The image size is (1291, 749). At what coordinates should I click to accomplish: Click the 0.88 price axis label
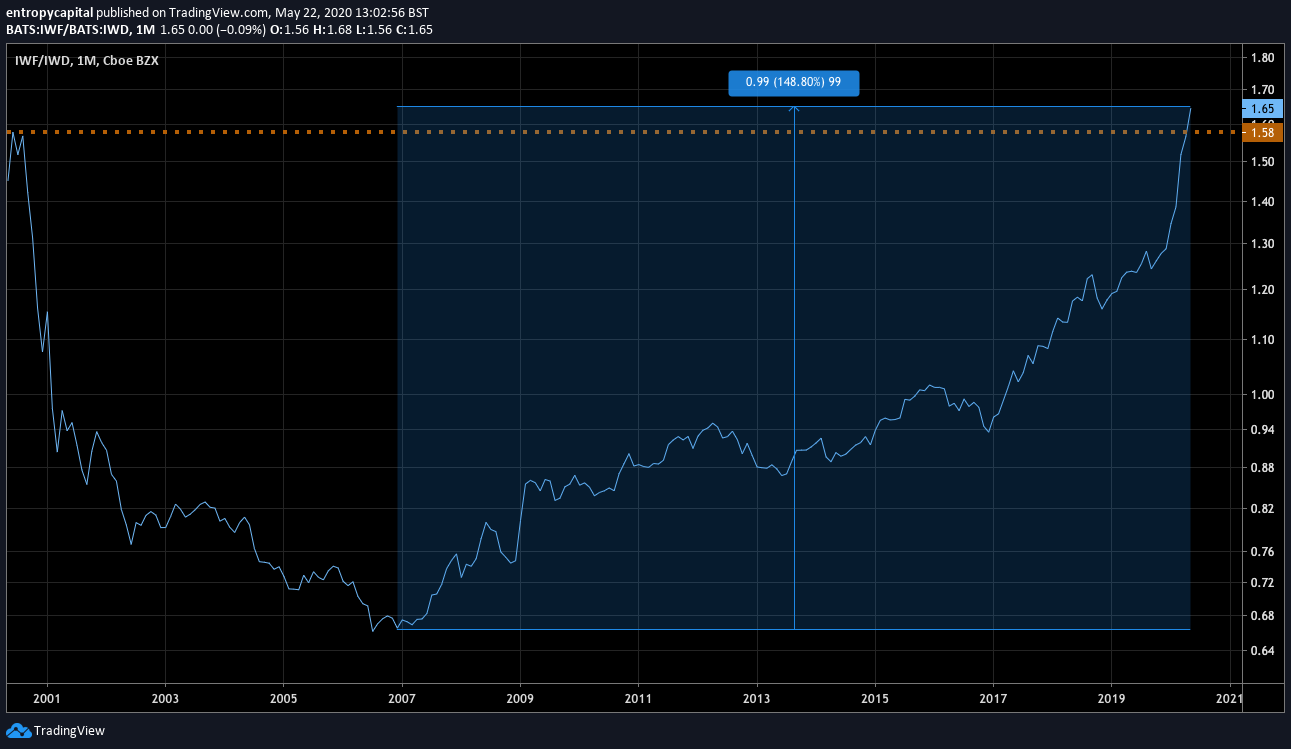1262,468
